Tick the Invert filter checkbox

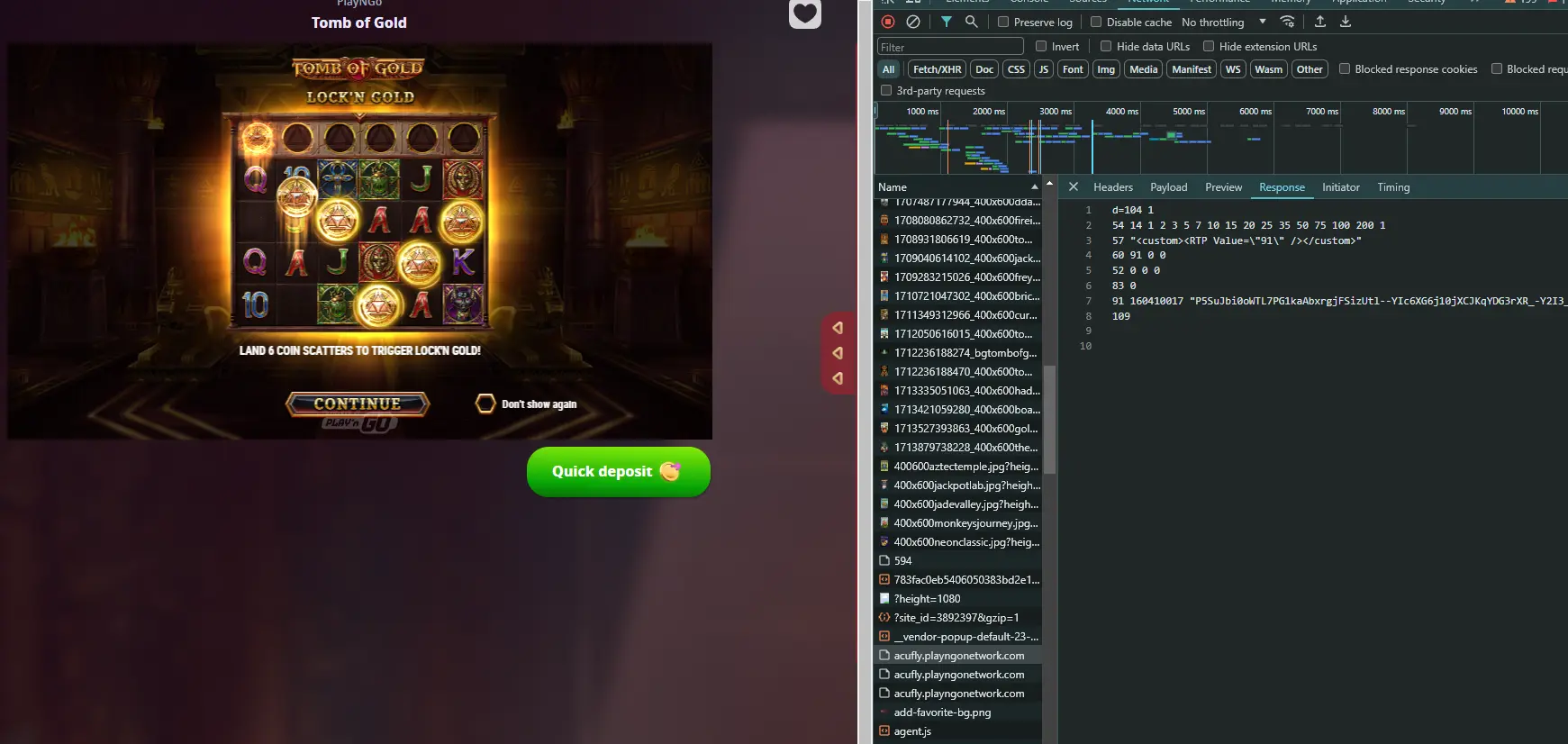tap(1041, 46)
